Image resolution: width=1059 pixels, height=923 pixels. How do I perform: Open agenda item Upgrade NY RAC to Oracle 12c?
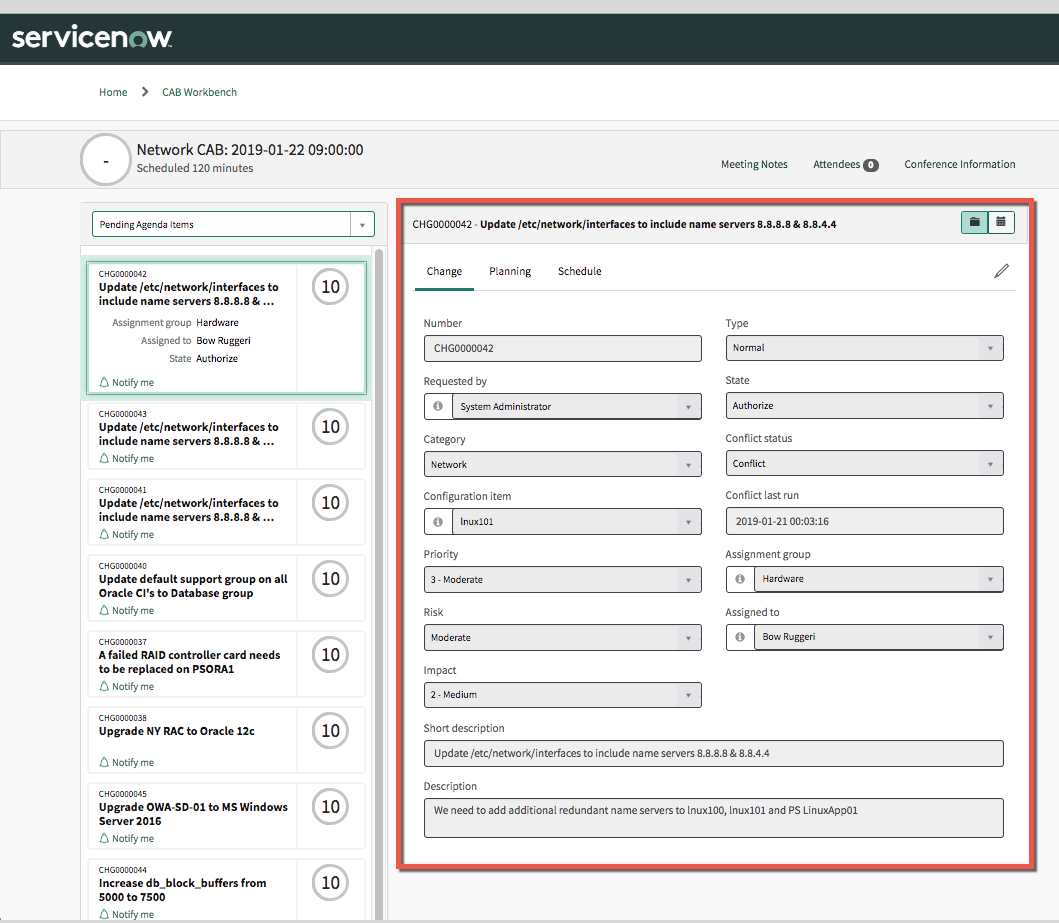[226, 740]
